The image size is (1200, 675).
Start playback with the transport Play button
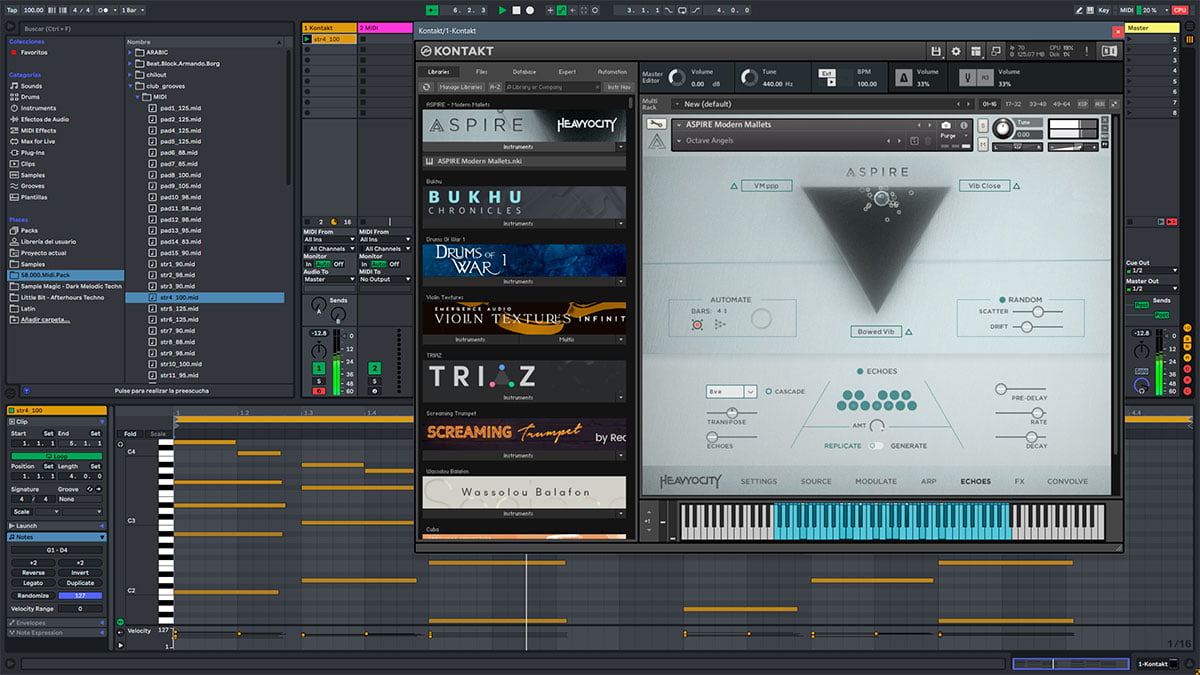[502, 10]
